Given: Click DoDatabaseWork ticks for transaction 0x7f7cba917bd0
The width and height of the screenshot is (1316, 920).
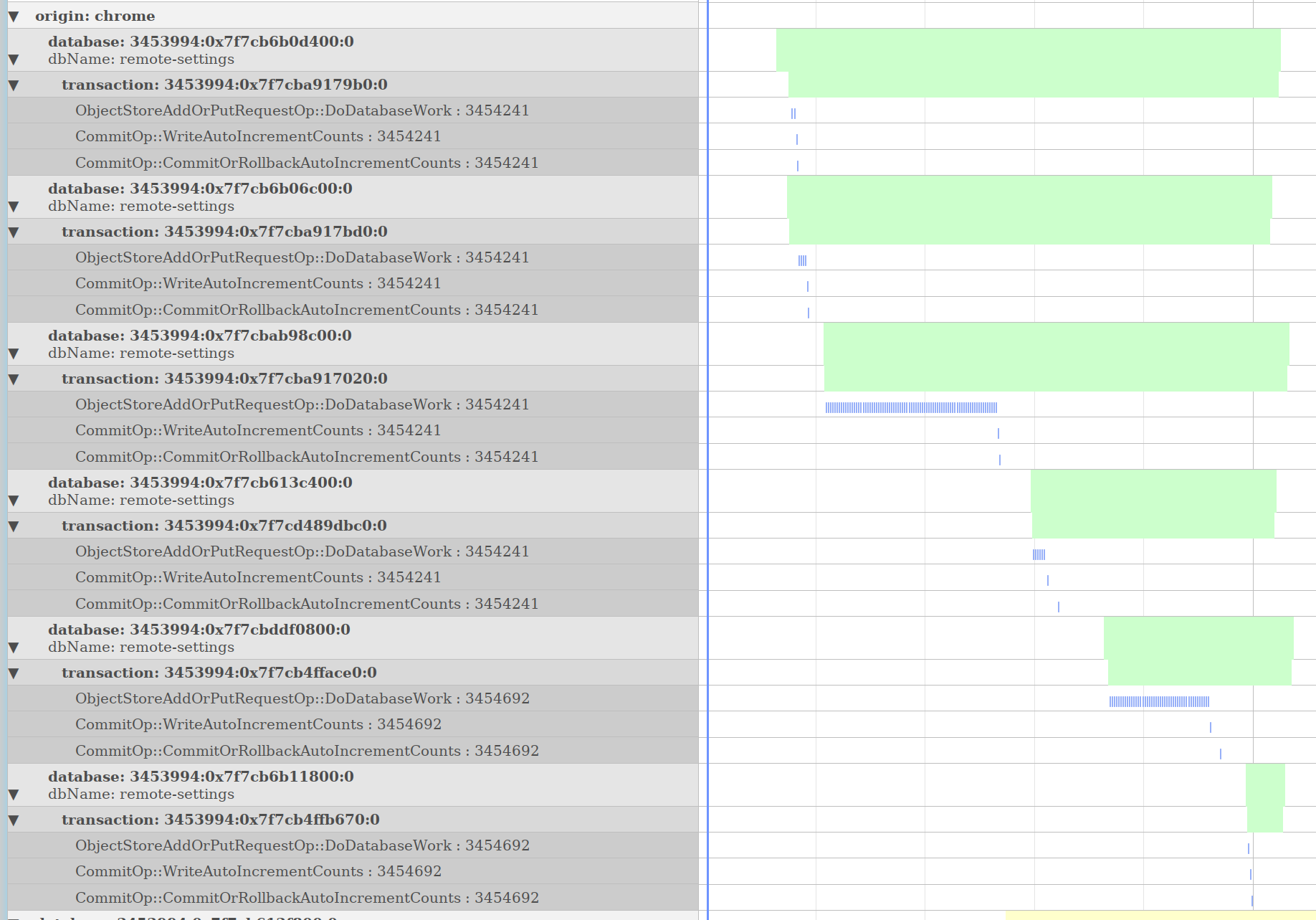Looking at the screenshot, I should click(x=802, y=260).
